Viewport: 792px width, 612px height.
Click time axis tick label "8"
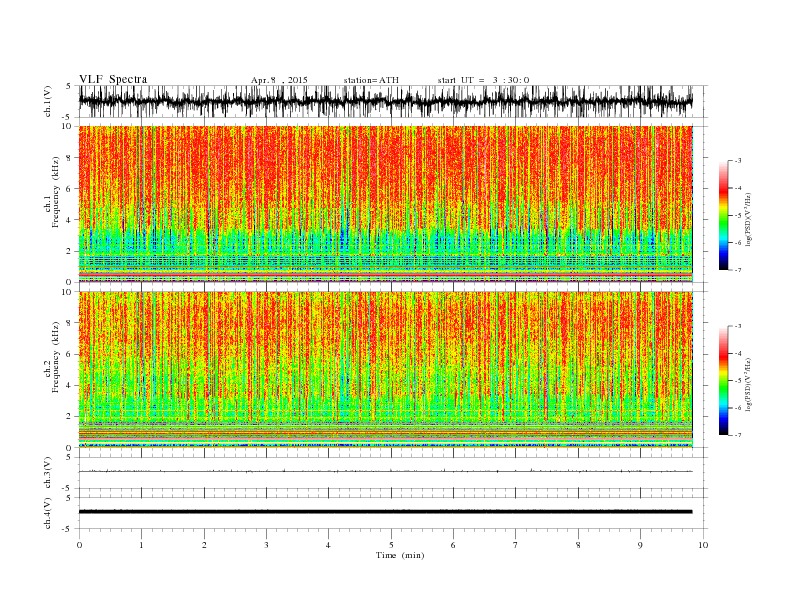(x=578, y=545)
